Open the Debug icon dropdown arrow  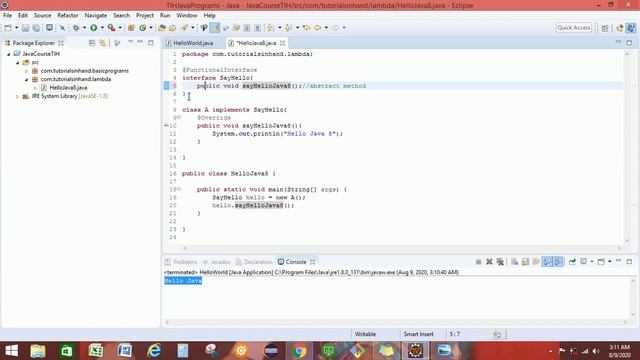[84, 28]
